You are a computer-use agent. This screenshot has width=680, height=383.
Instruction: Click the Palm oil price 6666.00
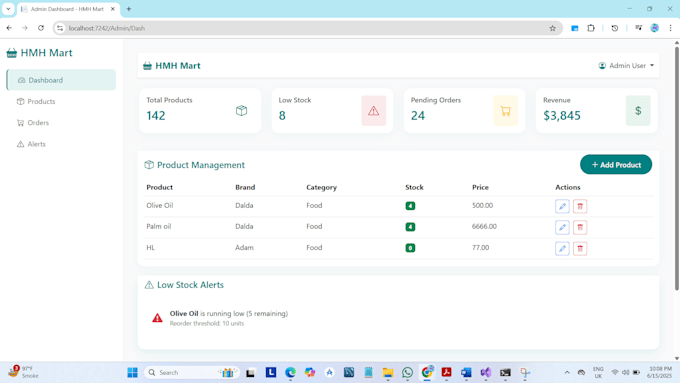(484, 226)
